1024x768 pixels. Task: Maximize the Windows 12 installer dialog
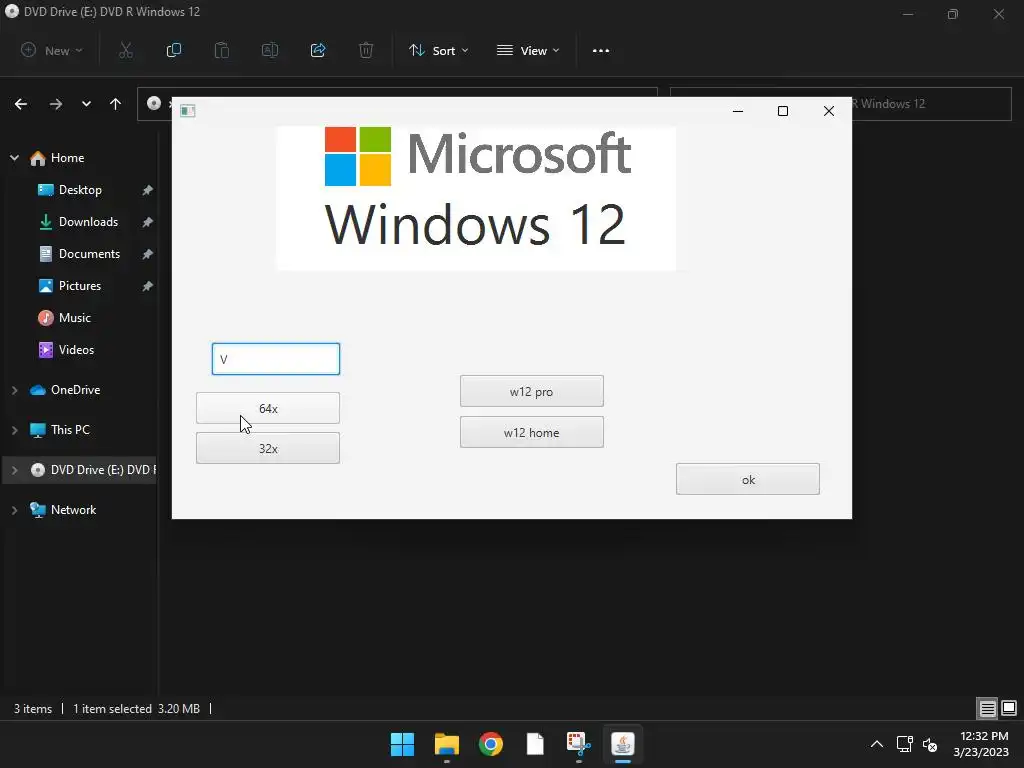(x=783, y=111)
